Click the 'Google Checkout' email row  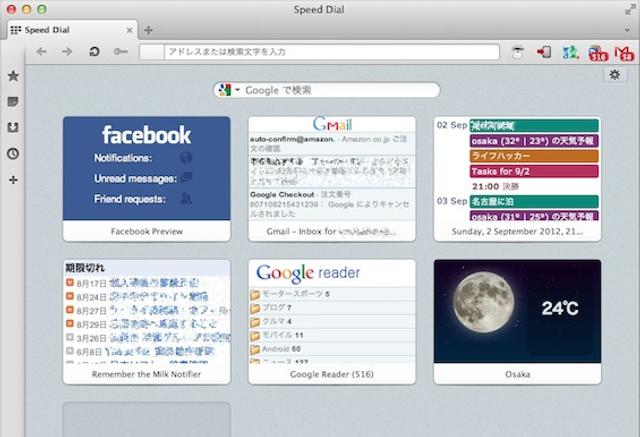click(332, 204)
